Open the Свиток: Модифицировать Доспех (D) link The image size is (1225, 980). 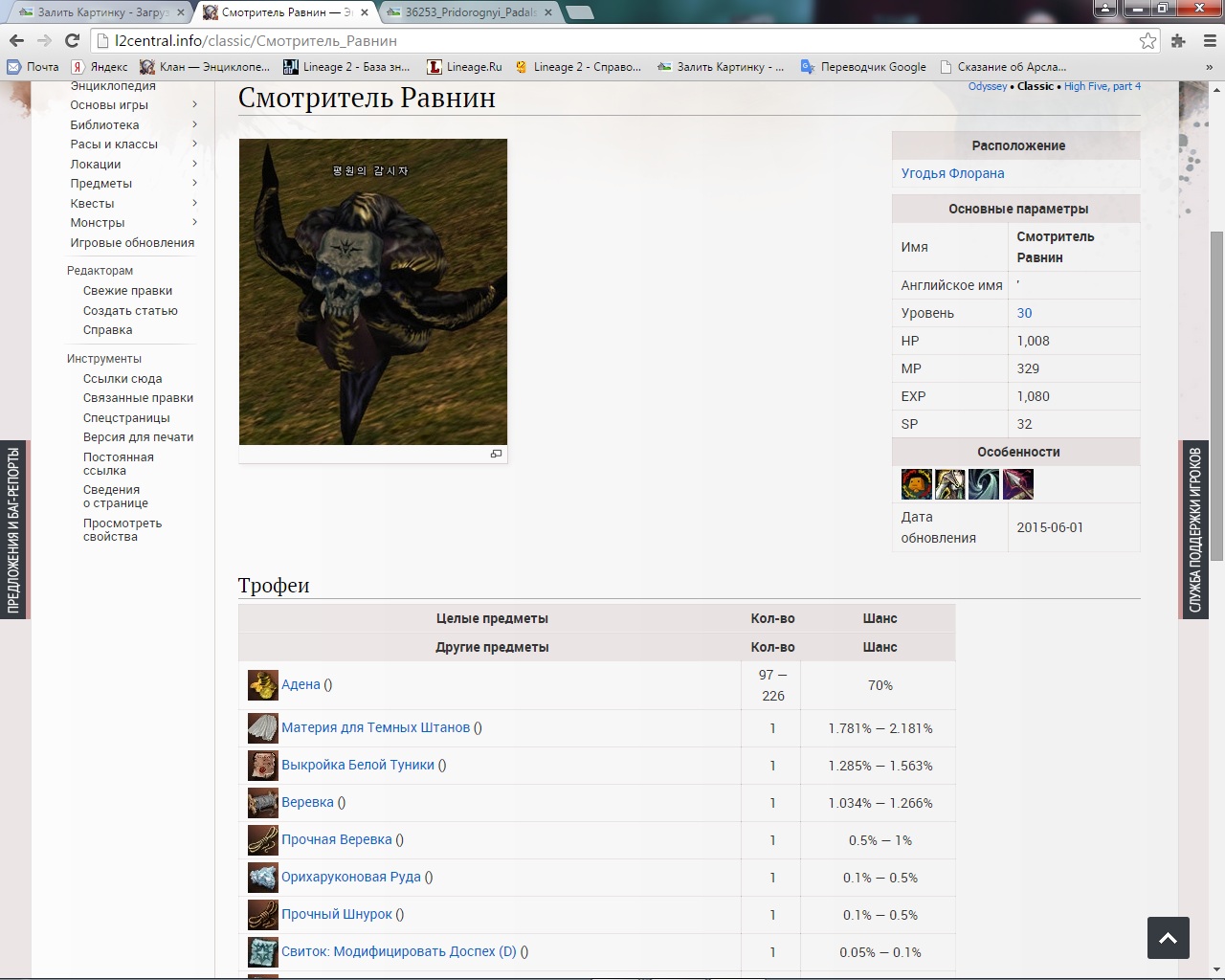399,952
